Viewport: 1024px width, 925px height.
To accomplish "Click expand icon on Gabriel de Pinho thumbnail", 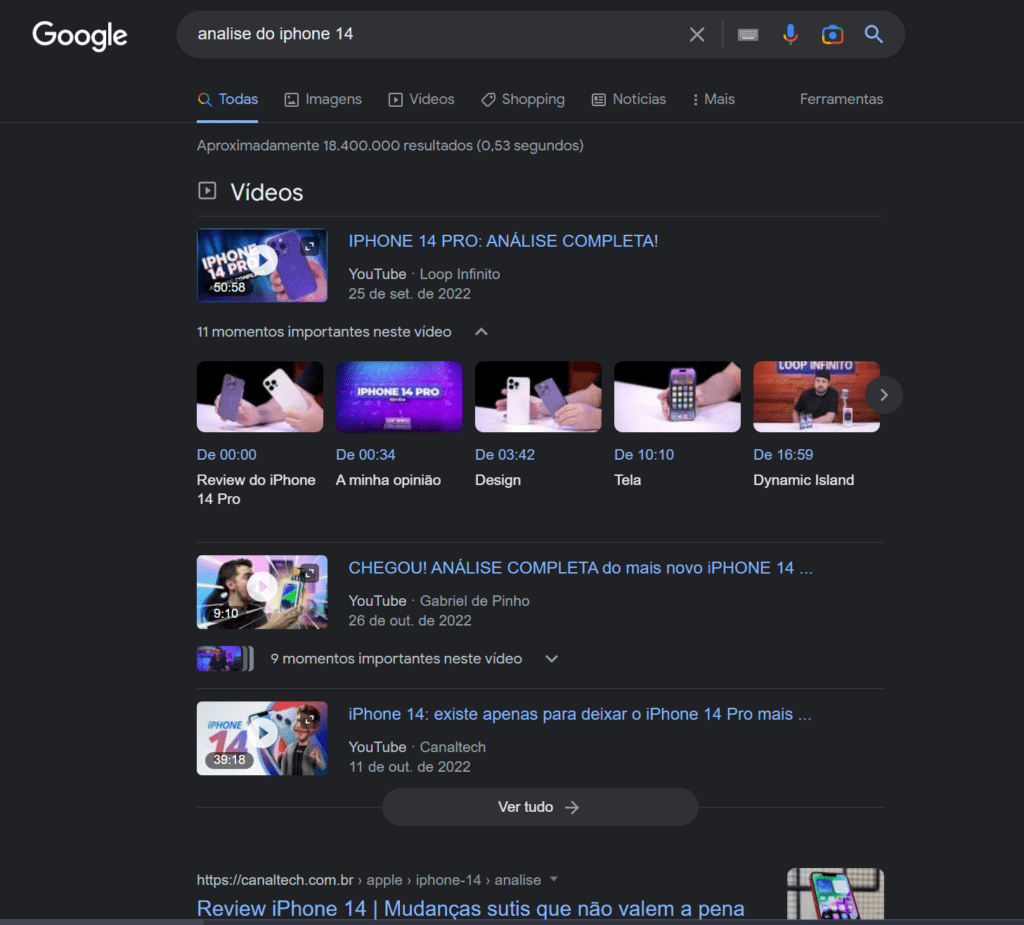I will 310,573.
